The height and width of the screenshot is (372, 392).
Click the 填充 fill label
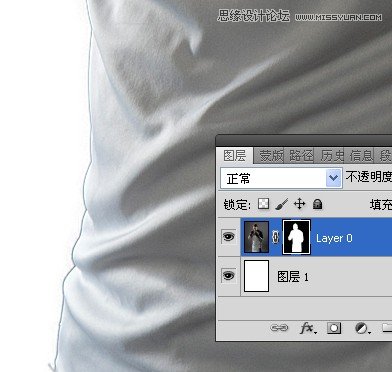(x=381, y=204)
